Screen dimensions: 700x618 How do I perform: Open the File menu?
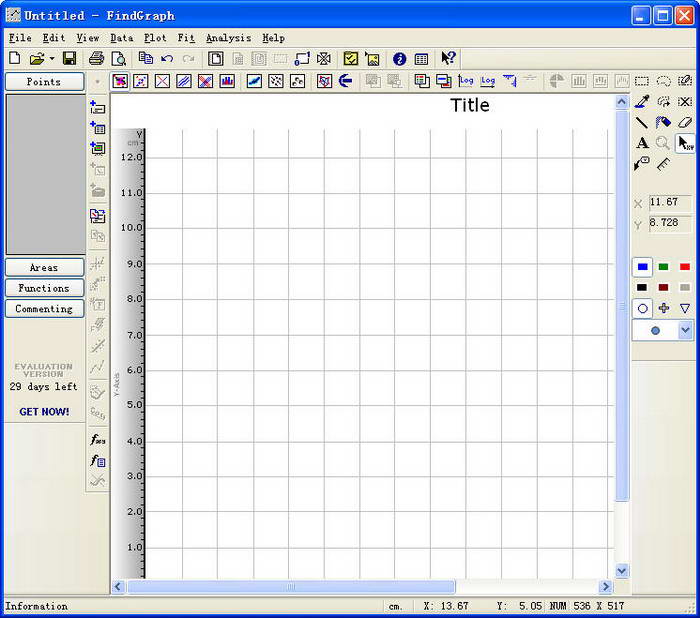[x=20, y=38]
